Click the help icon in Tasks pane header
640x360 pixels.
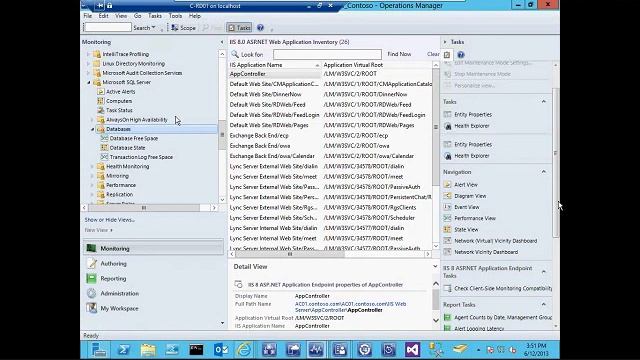(x=461, y=55)
